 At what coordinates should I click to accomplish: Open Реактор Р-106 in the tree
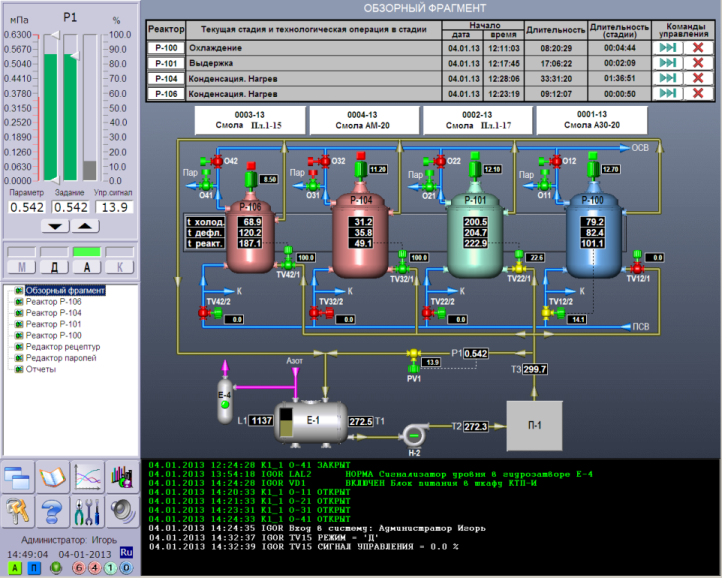tap(53, 302)
